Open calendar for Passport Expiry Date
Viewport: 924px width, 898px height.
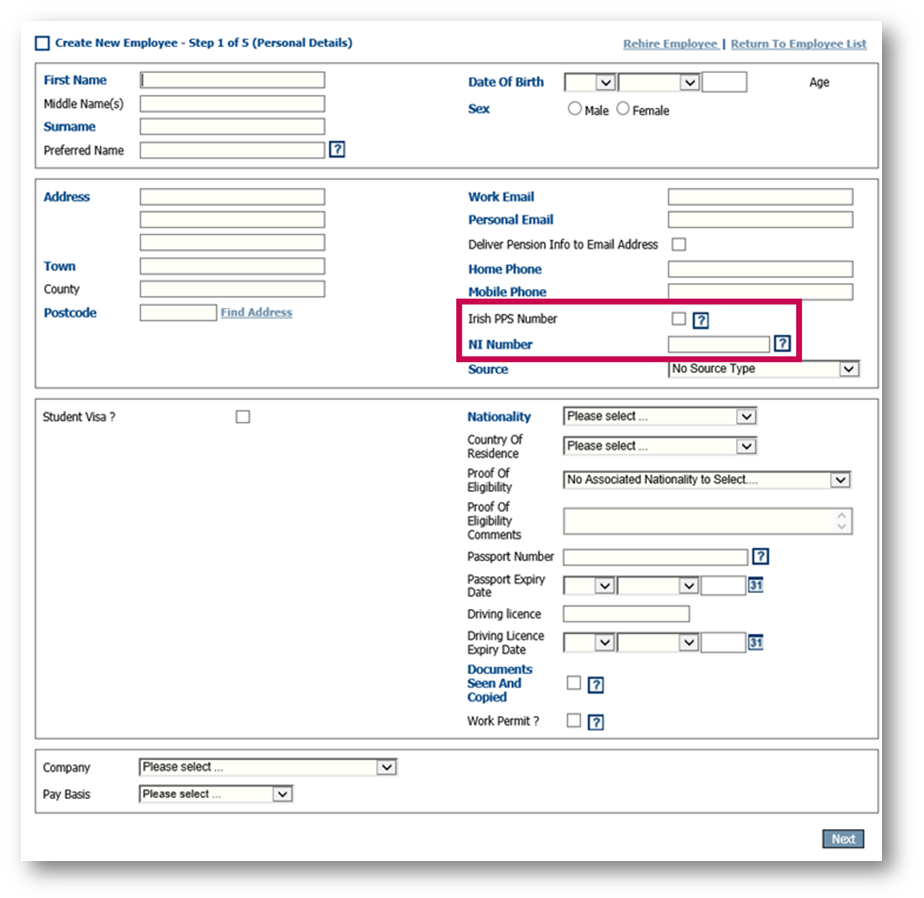756,585
